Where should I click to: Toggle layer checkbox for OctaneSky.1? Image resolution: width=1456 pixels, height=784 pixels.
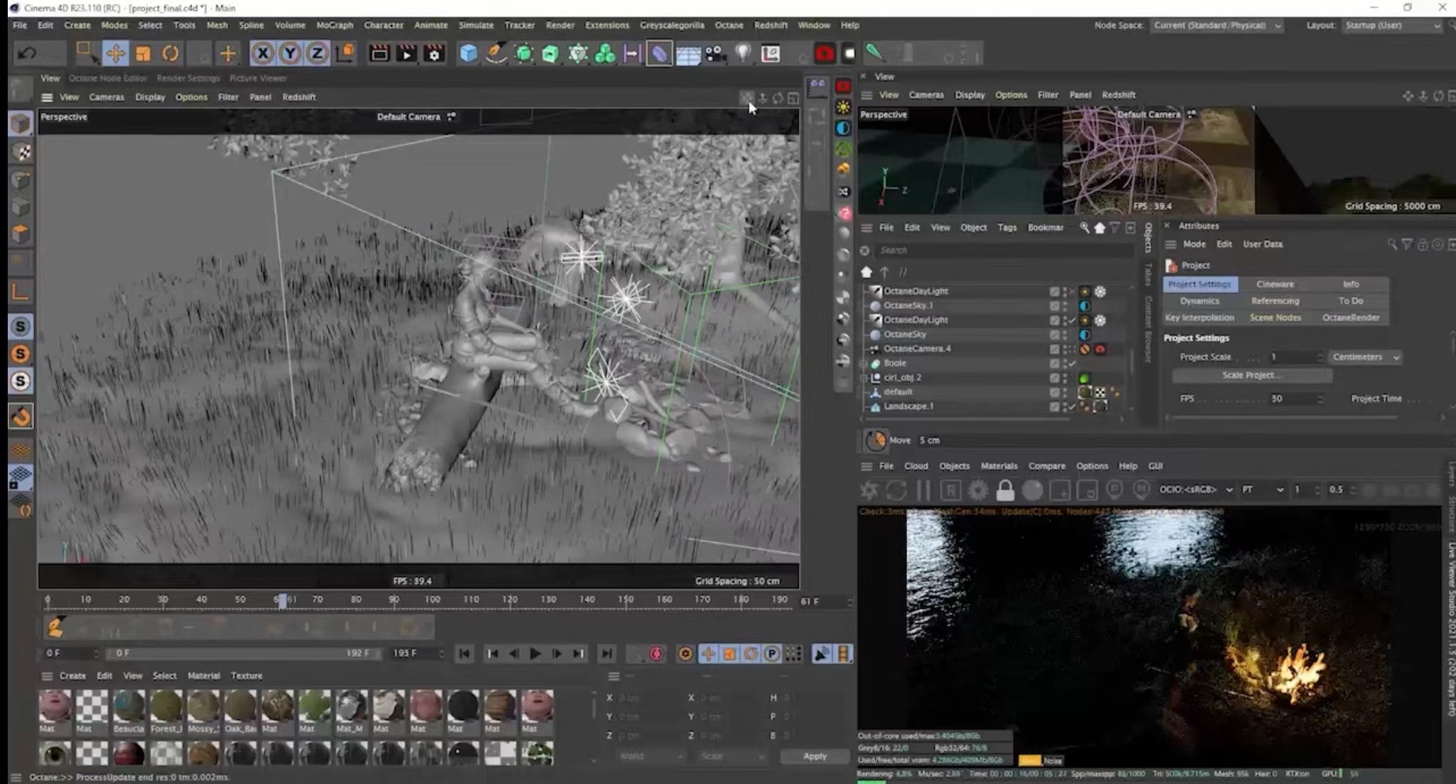click(x=1054, y=306)
